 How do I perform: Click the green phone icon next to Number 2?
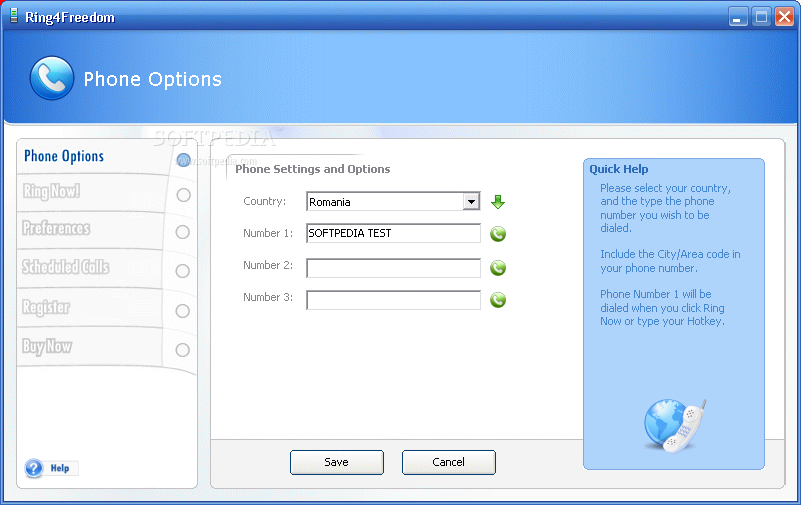coord(498,268)
